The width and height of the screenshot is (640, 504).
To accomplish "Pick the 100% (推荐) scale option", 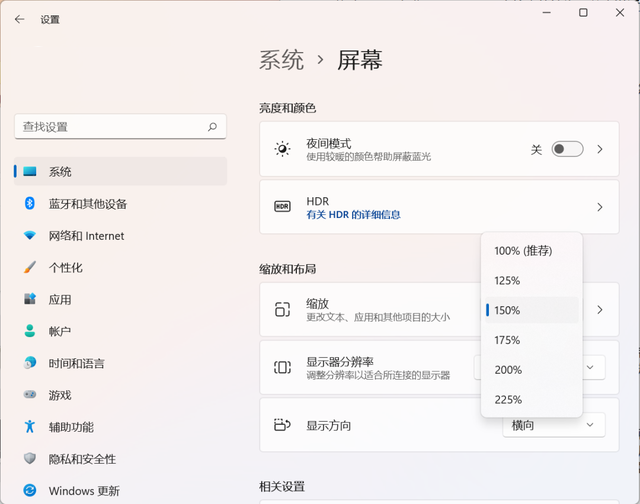I will point(523,251).
